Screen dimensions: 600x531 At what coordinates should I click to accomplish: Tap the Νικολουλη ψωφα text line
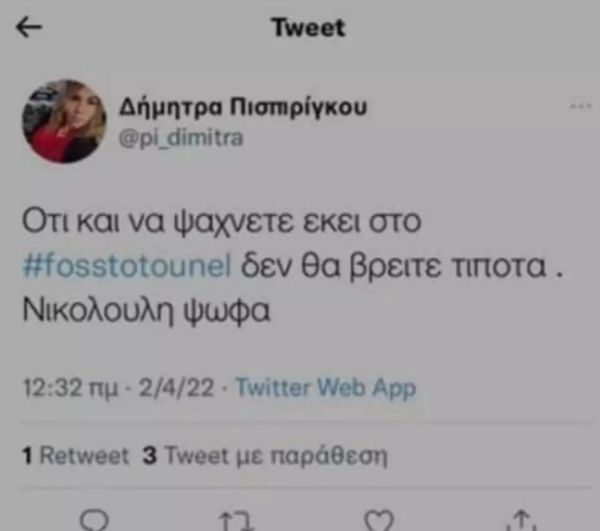coord(147,311)
